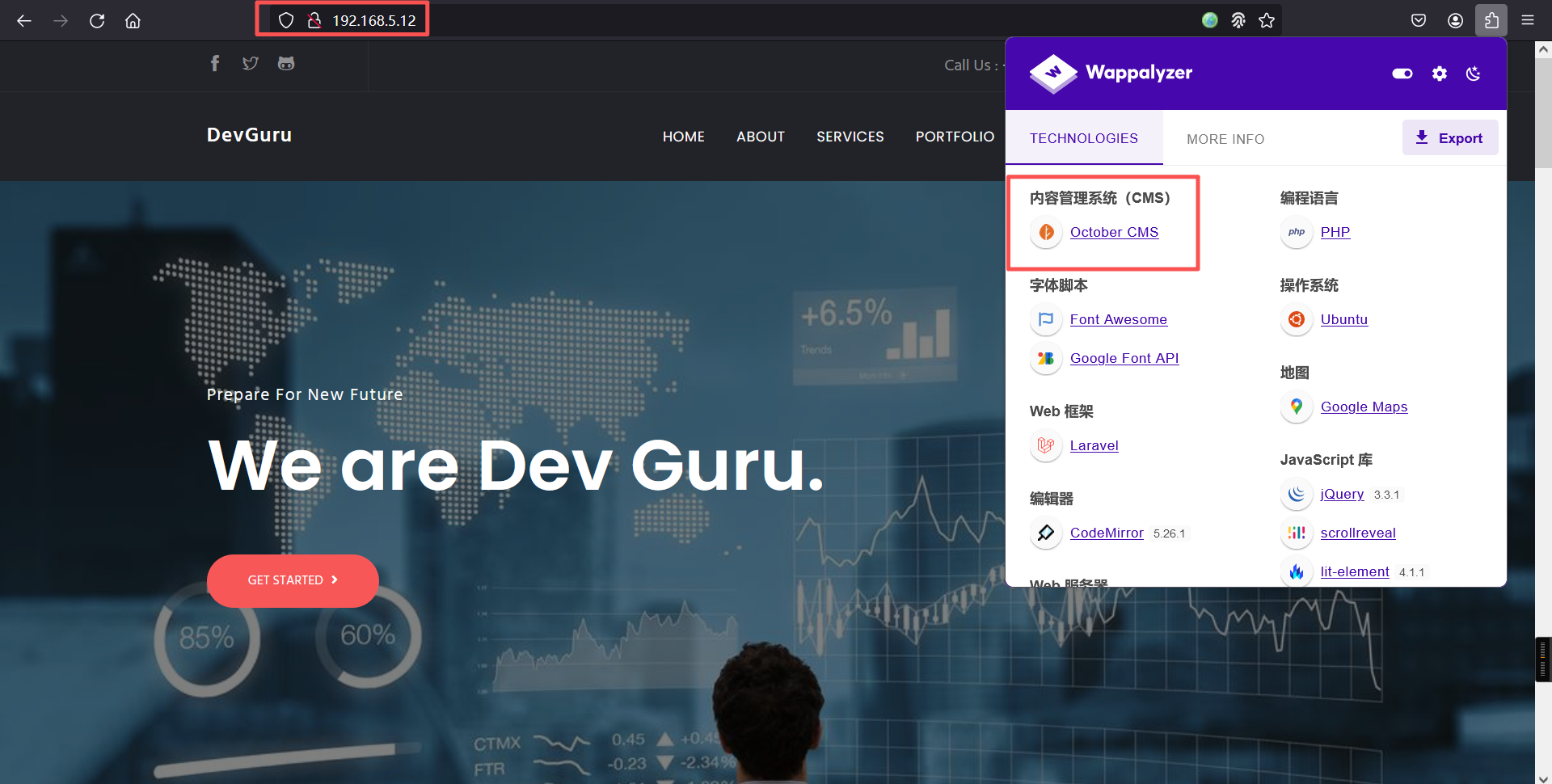Viewport: 1552px width, 784px height.
Task: Open the extensions puzzle icon
Action: coord(1491,20)
